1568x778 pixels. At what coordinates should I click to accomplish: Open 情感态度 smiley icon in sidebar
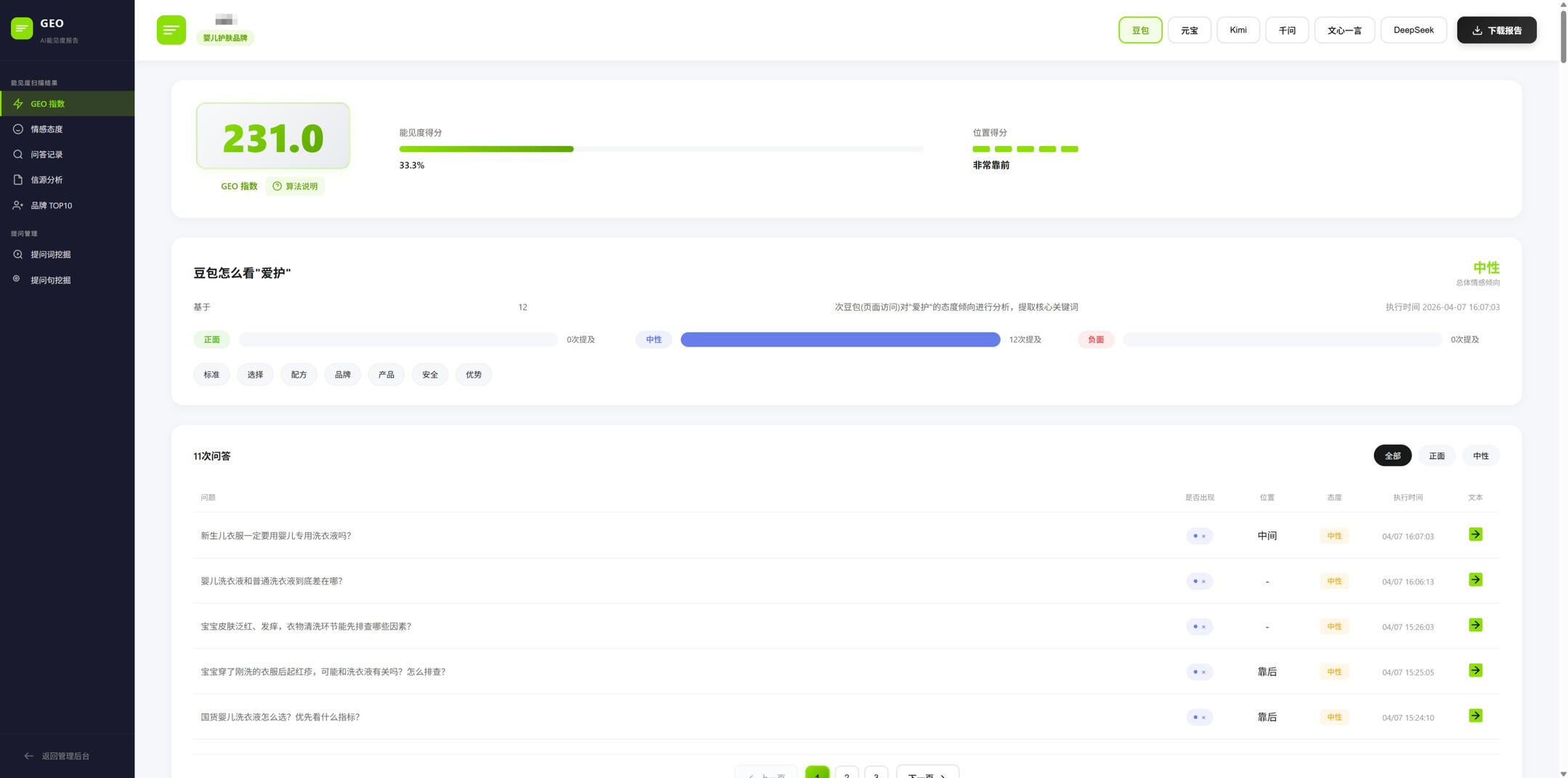[18, 129]
